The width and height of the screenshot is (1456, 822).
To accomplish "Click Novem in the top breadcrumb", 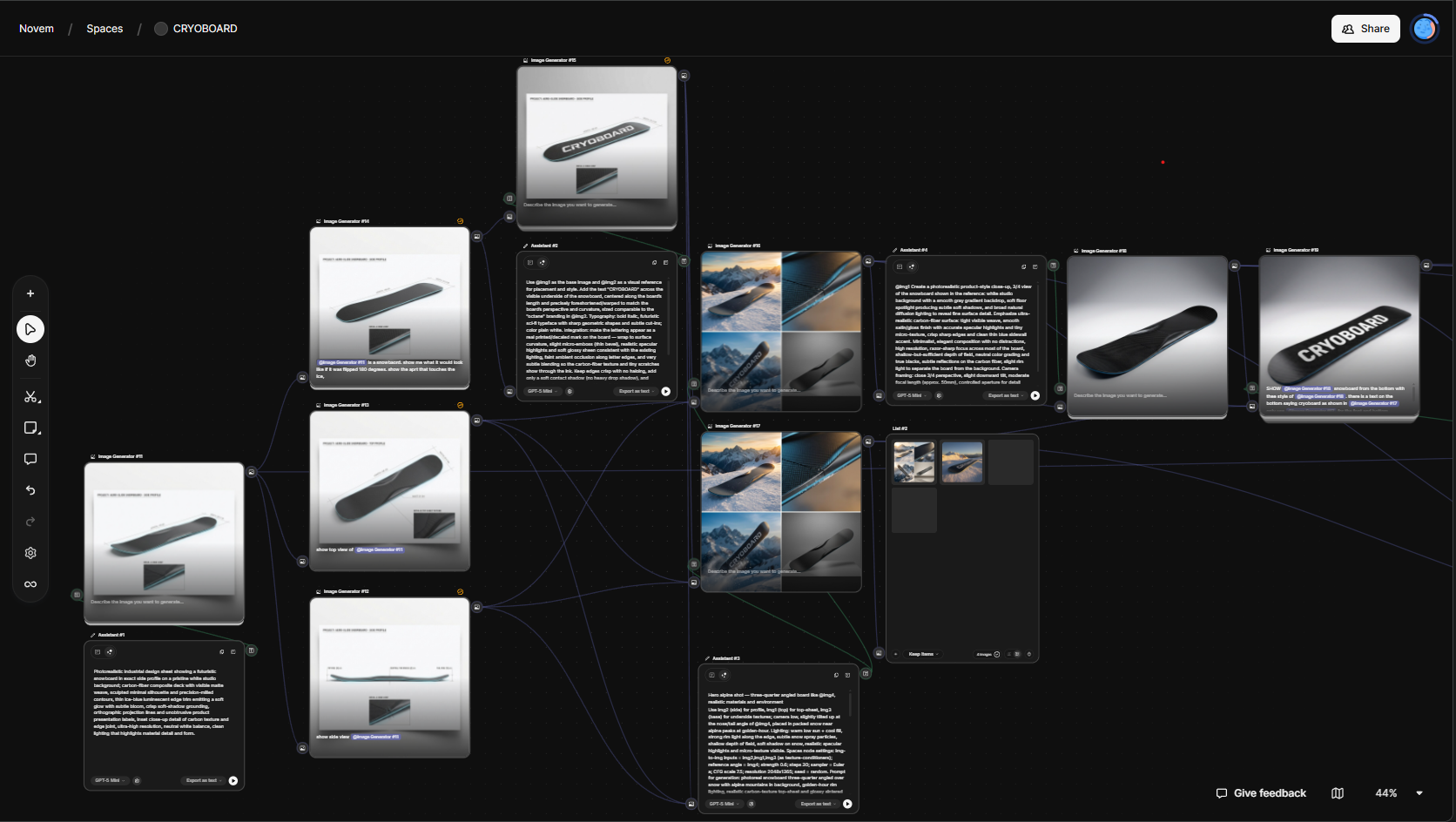I will pos(37,28).
